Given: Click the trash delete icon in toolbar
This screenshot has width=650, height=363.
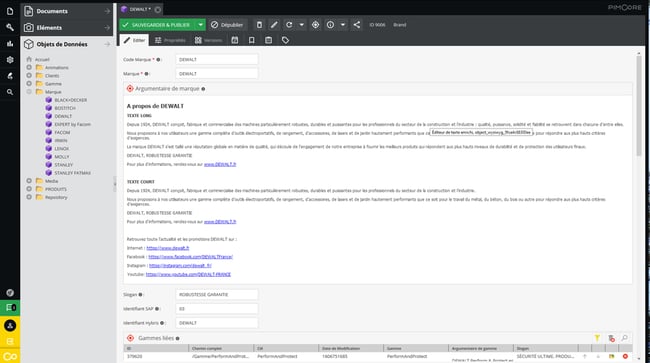Looking at the screenshot, I should pos(259,25).
